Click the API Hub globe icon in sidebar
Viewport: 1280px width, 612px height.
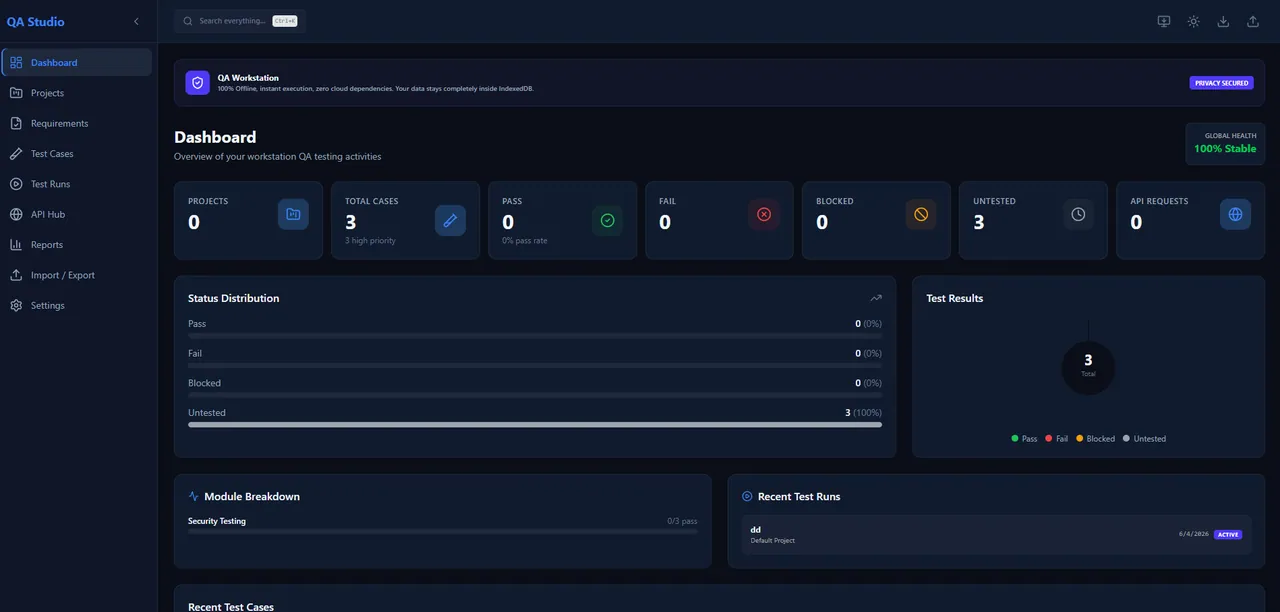(16, 214)
